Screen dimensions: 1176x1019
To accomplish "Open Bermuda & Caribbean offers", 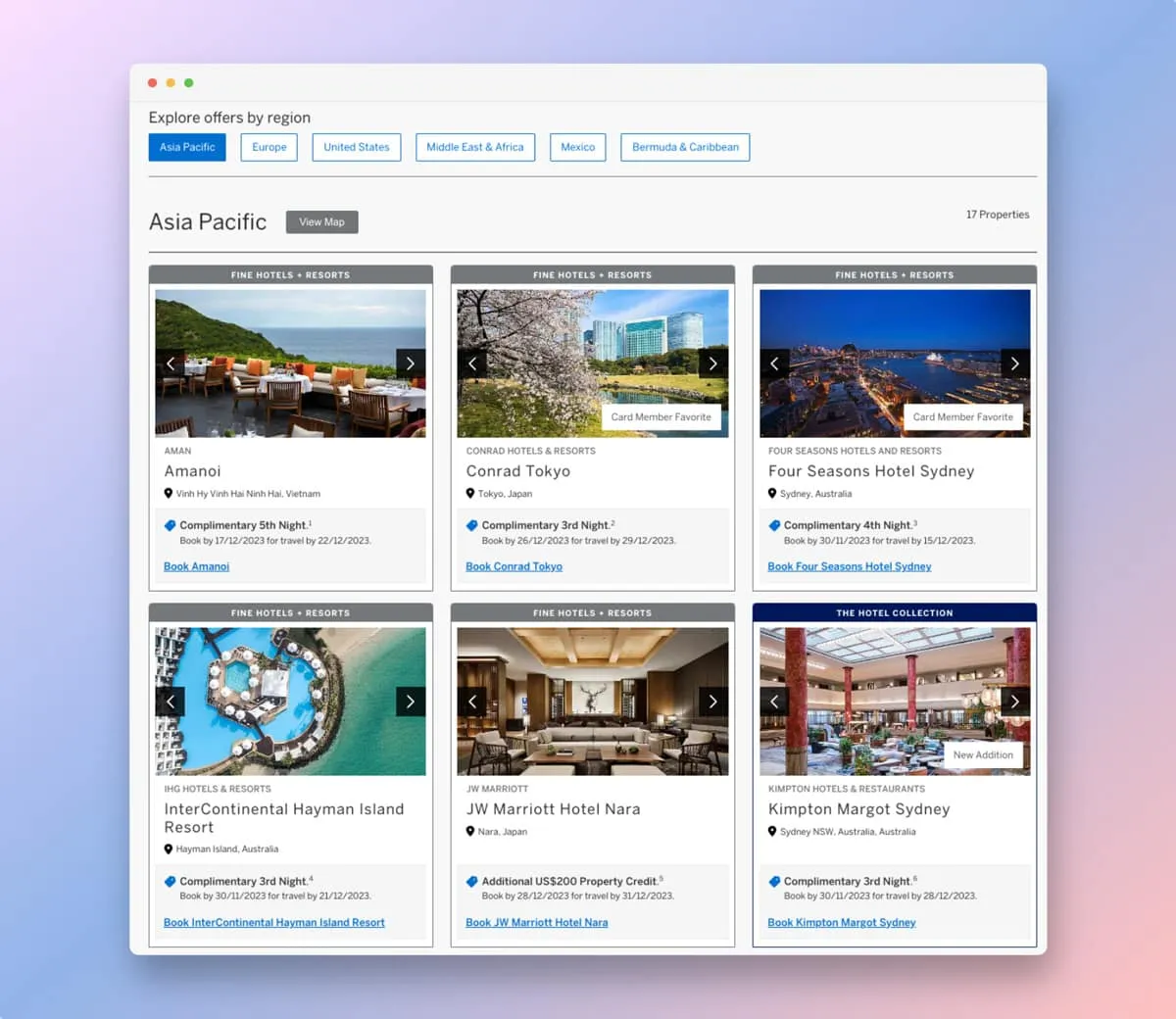I will click(x=685, y=147).
